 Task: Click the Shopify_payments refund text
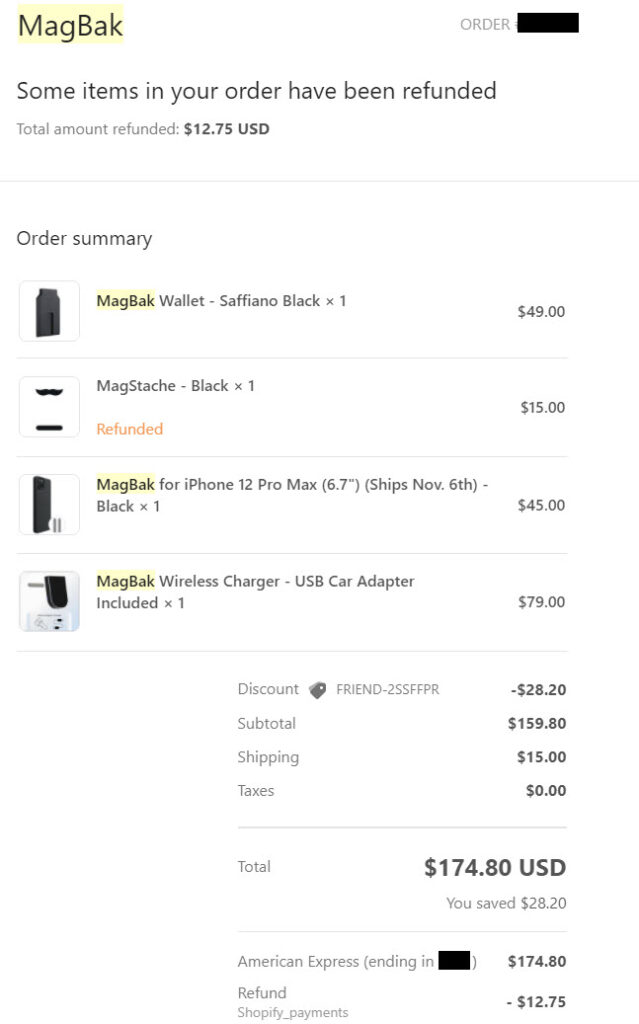point(293,1013)
